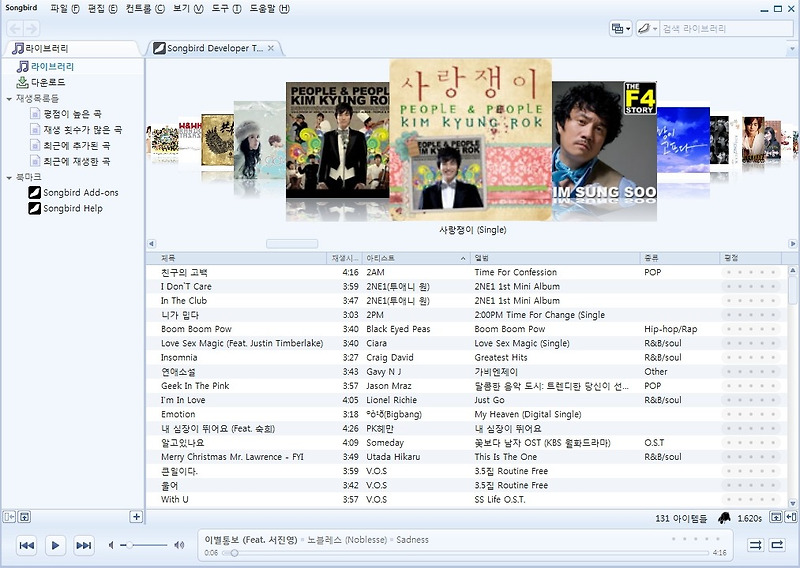This screenshot has height=568, width=800.
Task: Sort by the 아티스트 column header
Action: click(416, 258)
